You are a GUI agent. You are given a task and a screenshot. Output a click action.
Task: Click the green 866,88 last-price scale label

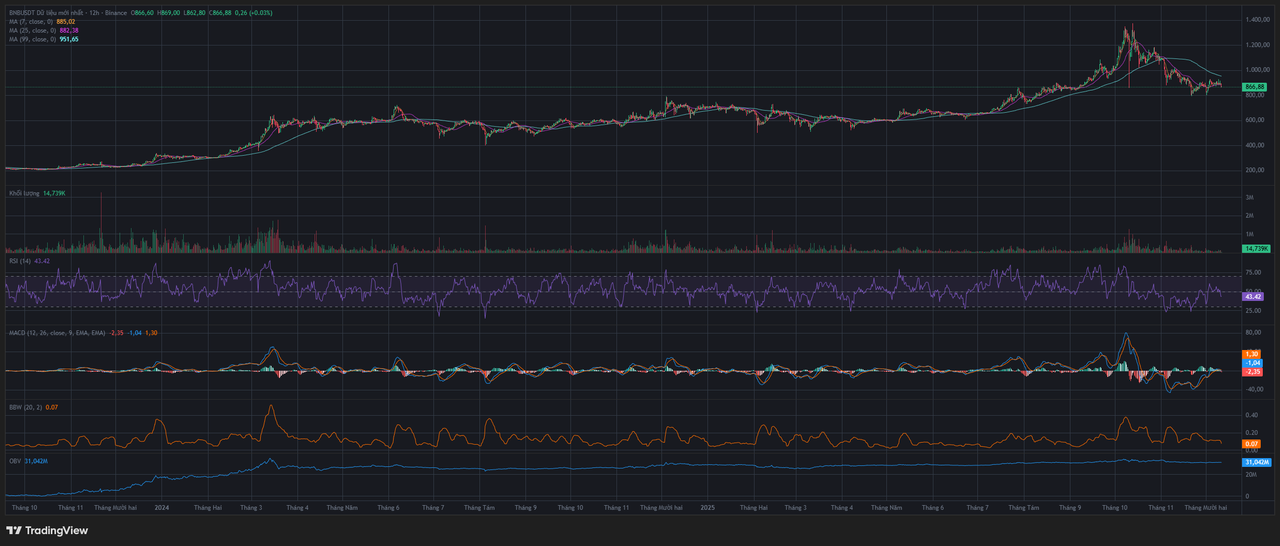1255,87
